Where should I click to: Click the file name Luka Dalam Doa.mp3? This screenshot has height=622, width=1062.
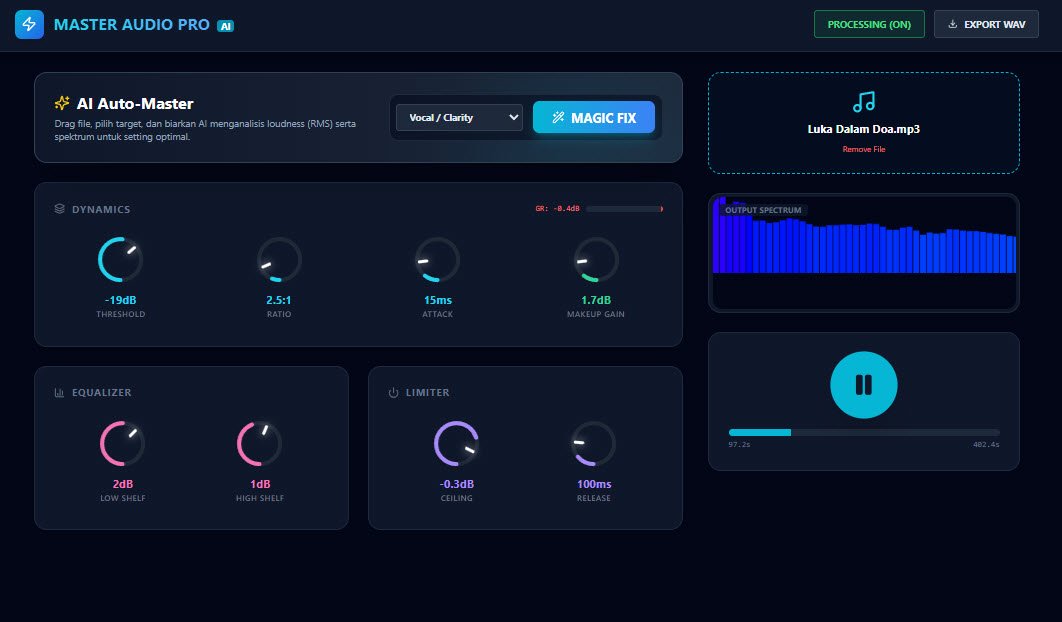pos(864,129)
